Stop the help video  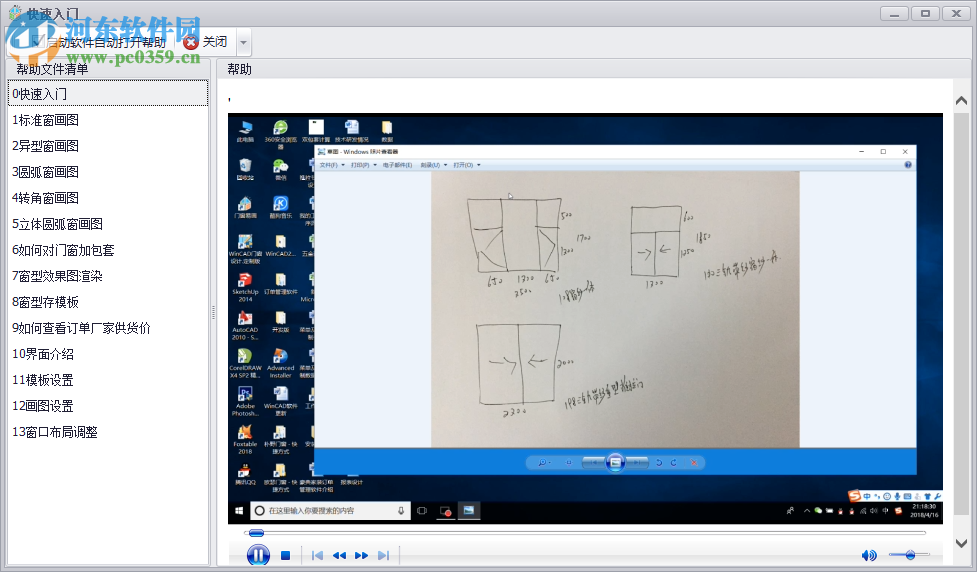pyautogui.click(x=285, y=555)
